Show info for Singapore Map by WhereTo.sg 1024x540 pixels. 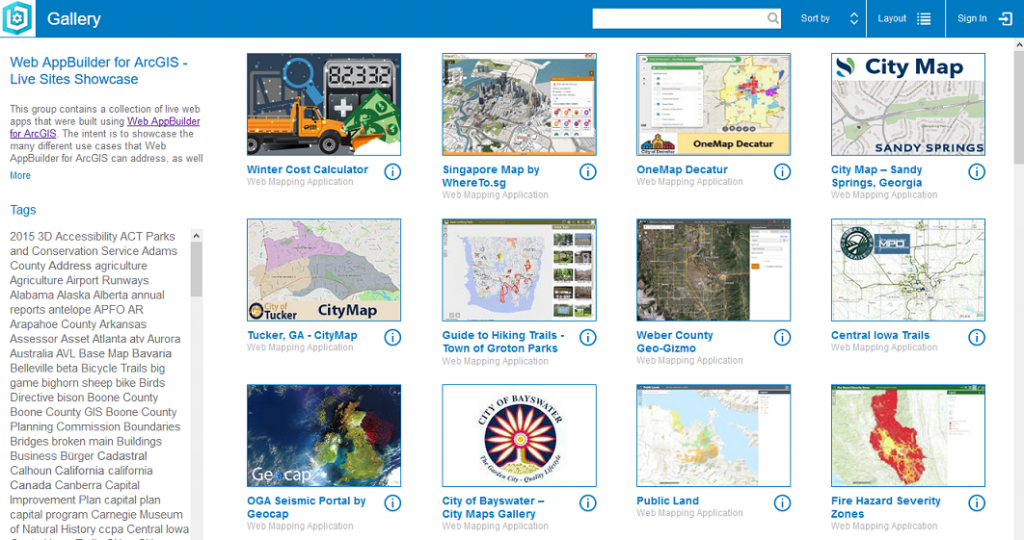click(x=588, y=172)
